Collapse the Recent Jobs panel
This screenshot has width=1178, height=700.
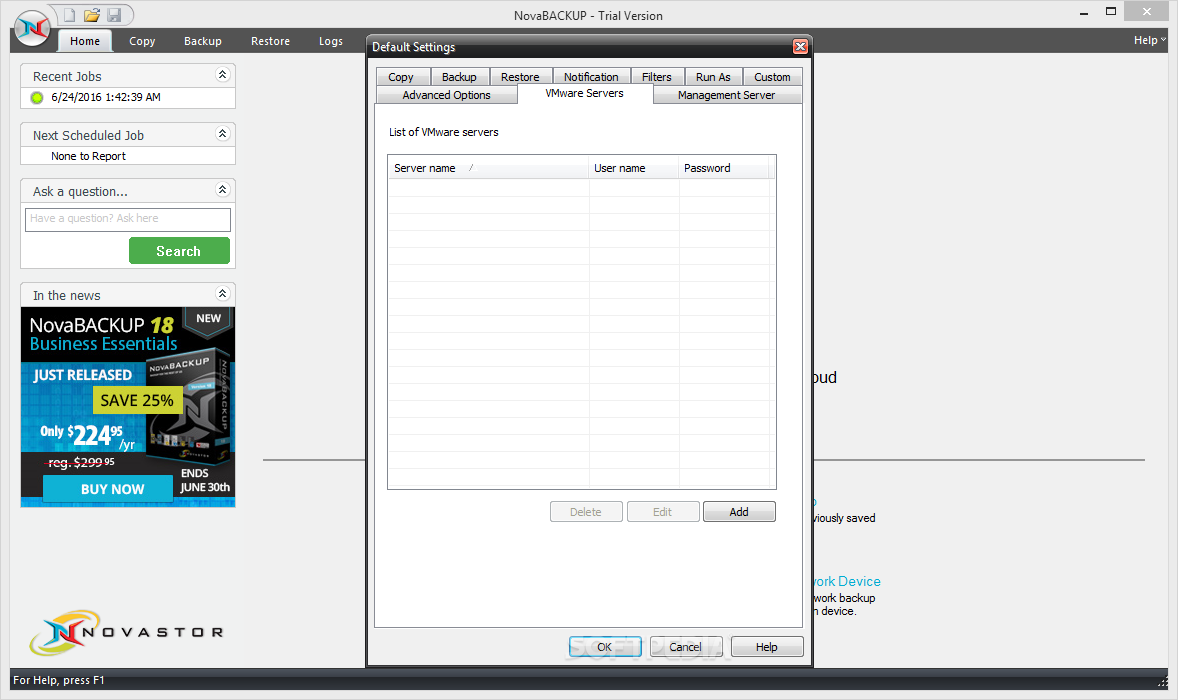click(222, 74)
